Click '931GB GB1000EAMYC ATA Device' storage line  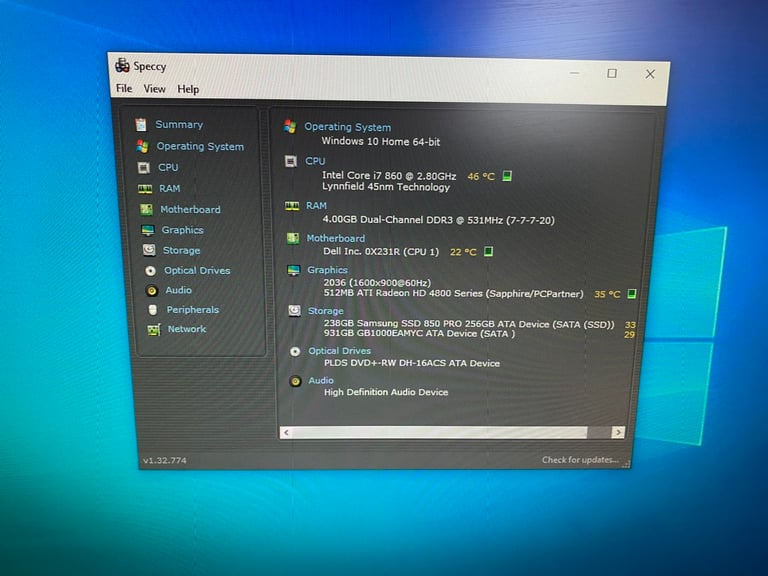[419, 334]
